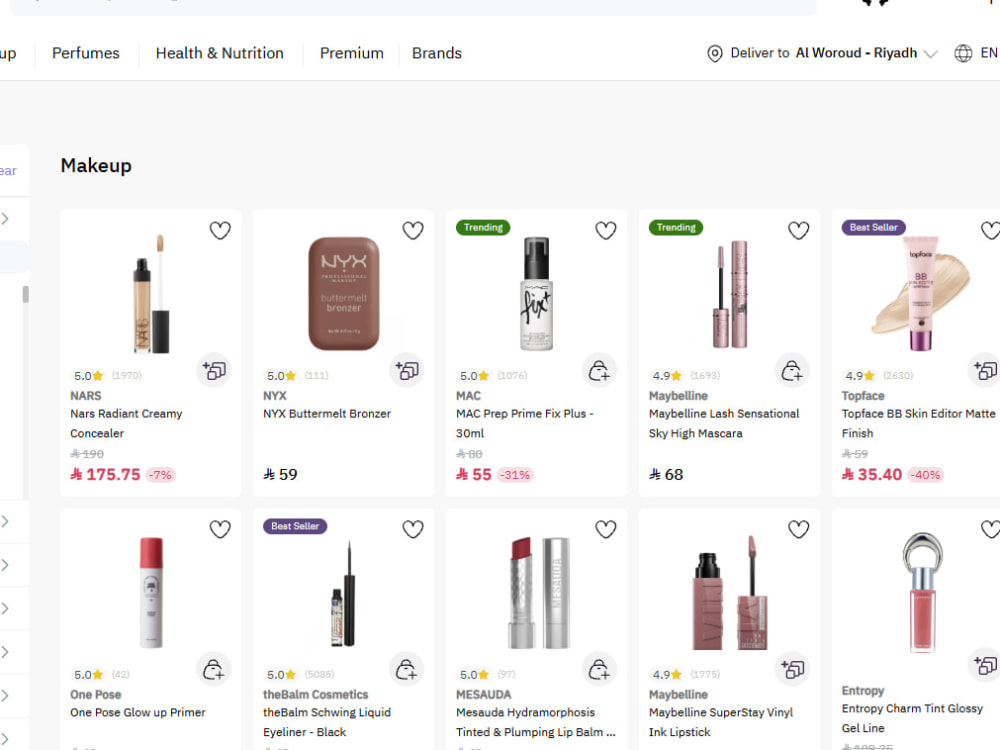Click the Topface BB cream product image
1000x750 pixels.
(x=921, y=293)
